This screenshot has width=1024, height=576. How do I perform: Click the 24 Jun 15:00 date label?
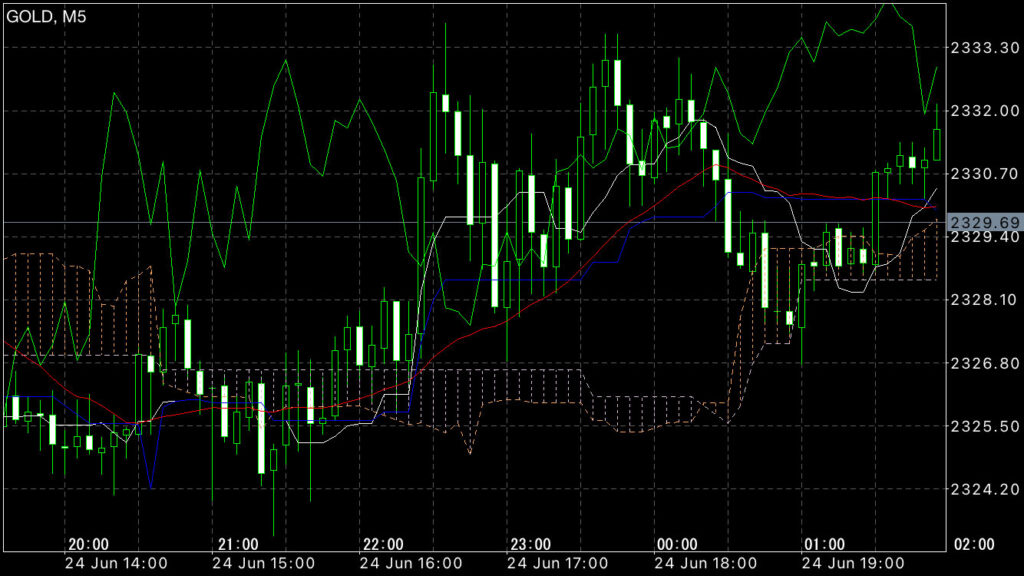click(x=263, y=564)
